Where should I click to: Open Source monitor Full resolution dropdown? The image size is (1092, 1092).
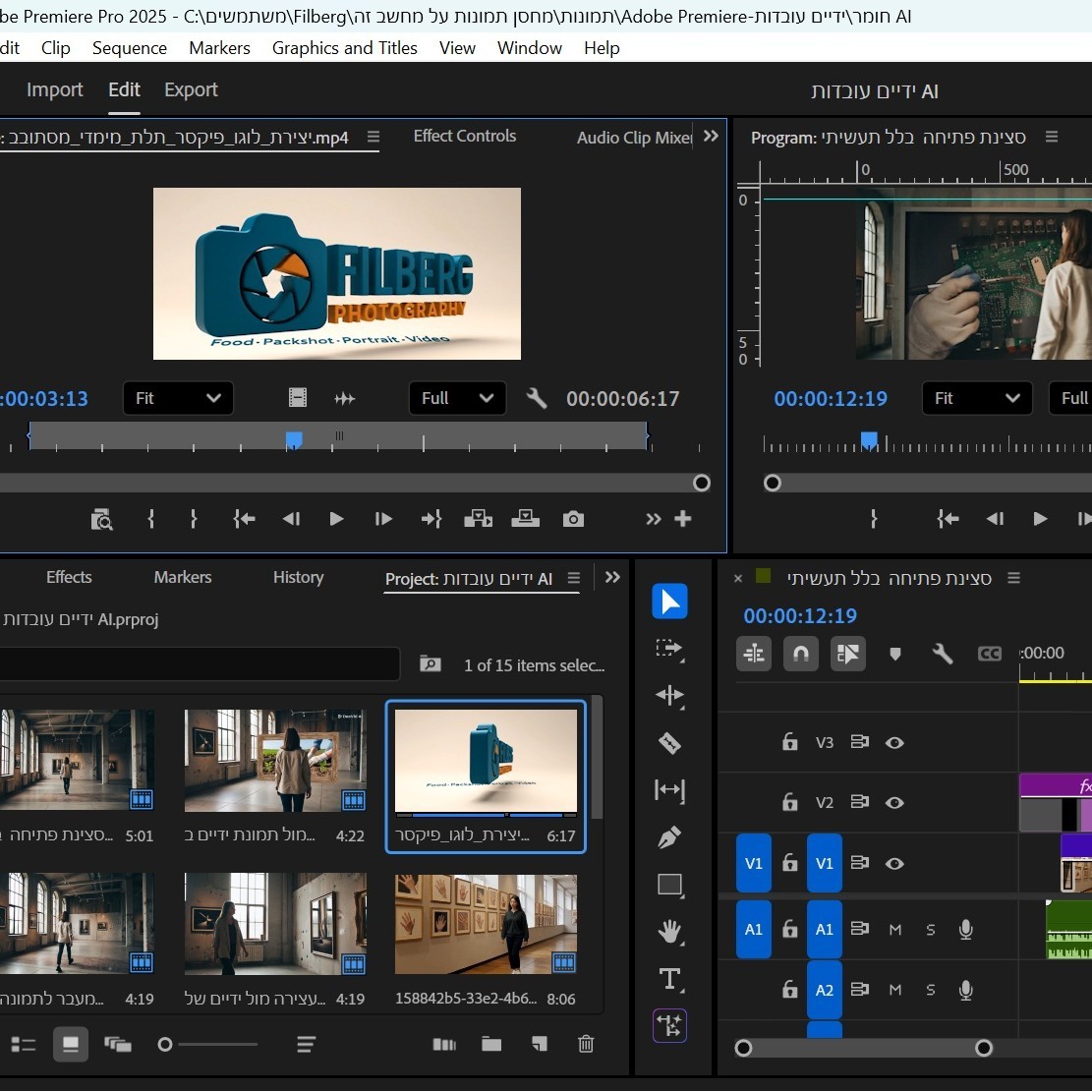coord(458,398)
